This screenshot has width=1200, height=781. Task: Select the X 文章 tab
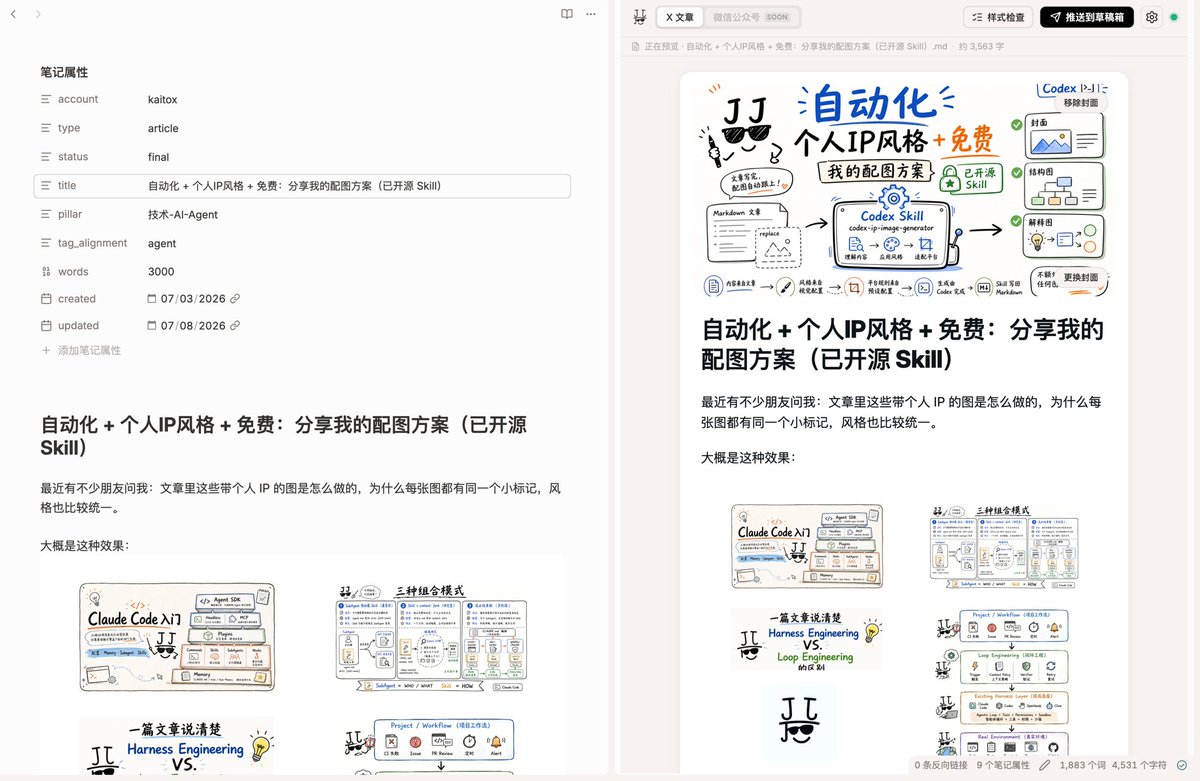(x=680, y=17)
